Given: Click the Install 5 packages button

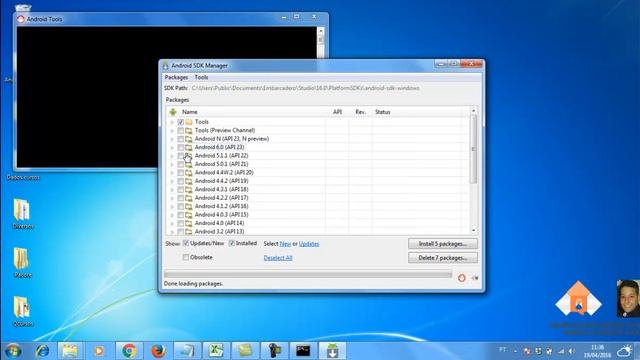Looking at the screenshot, I should pyautogui.click(x=442, y=244).
